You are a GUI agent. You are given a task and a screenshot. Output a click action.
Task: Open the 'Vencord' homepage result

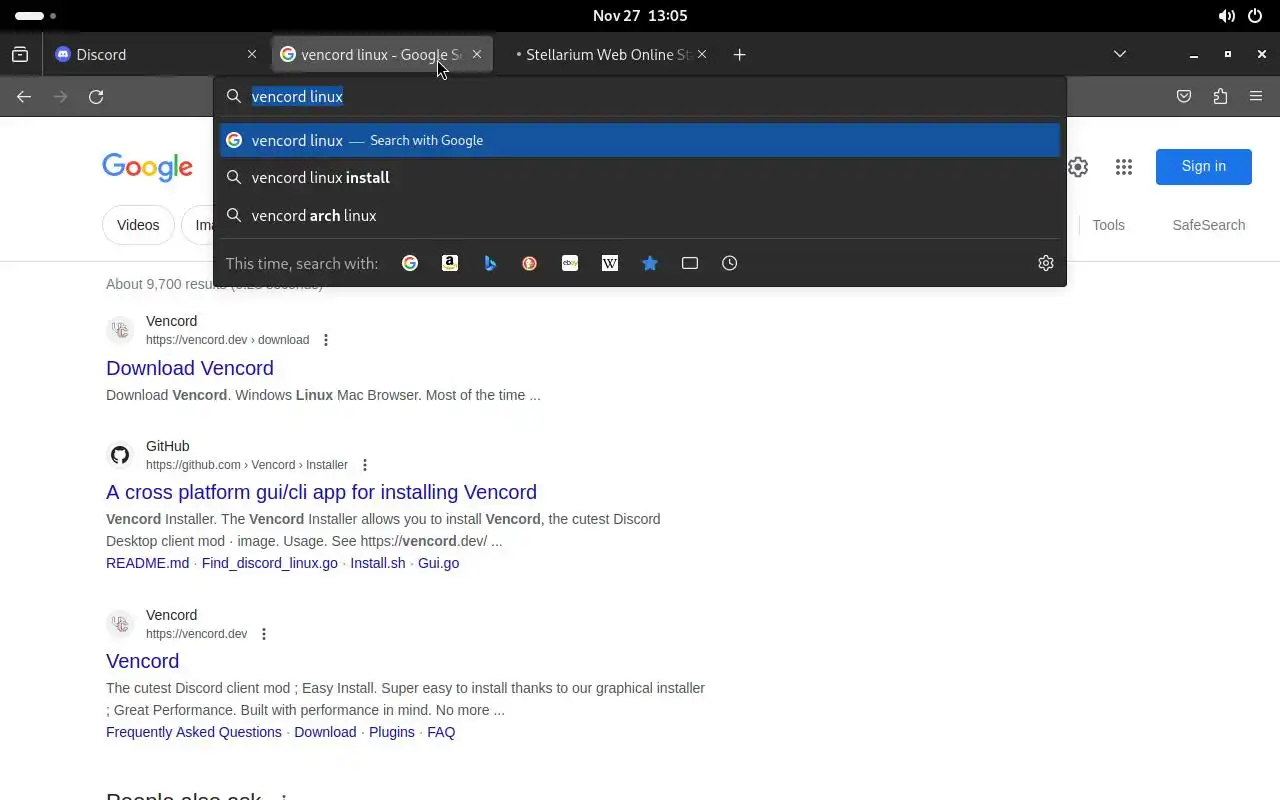pos(143,661)
